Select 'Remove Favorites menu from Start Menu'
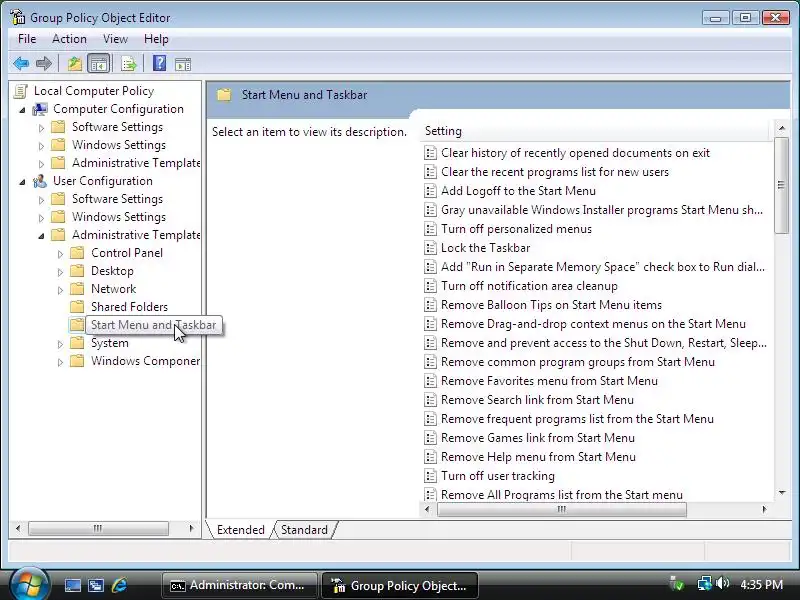 549,381
